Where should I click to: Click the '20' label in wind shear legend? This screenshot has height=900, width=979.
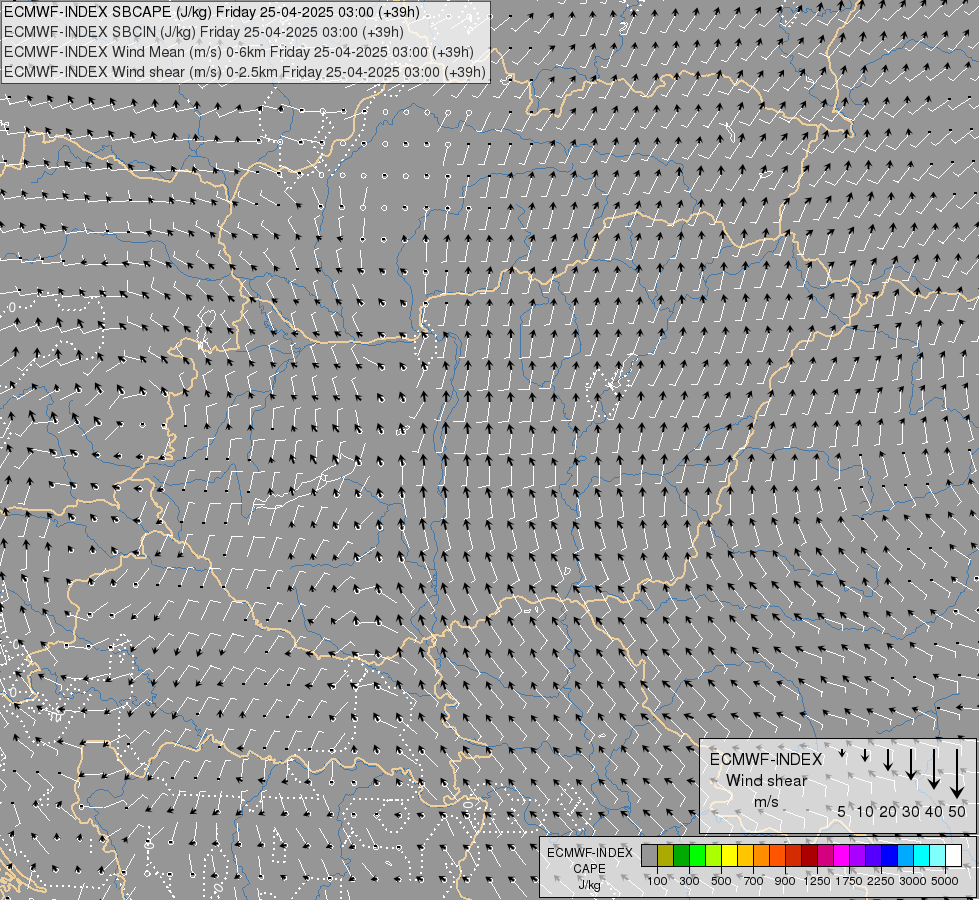point(888,811)
